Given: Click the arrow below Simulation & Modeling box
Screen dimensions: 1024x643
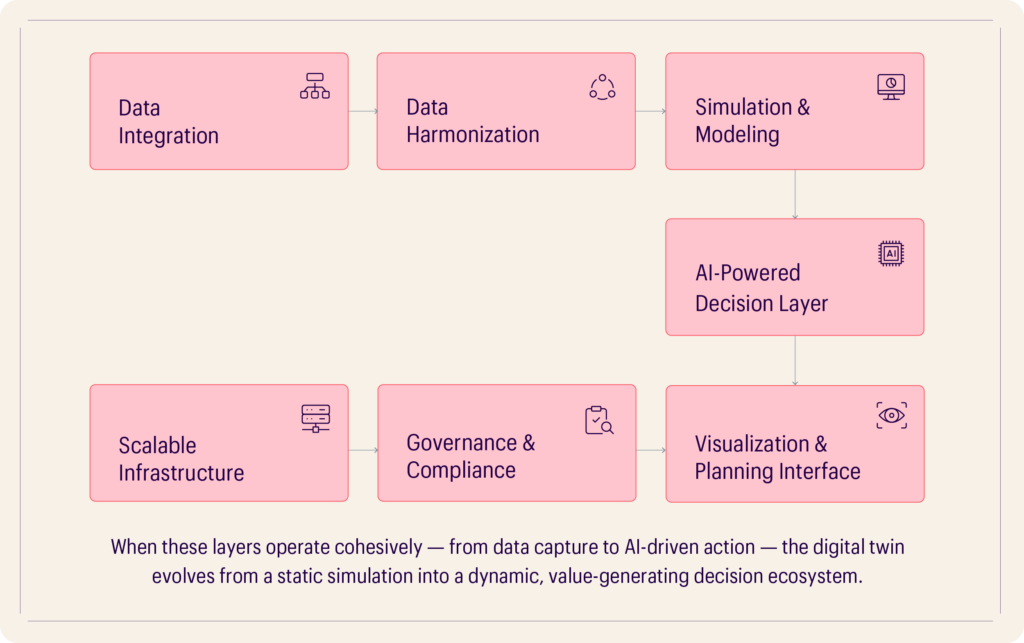Looking at the screenshot, I should pos(795,194).
